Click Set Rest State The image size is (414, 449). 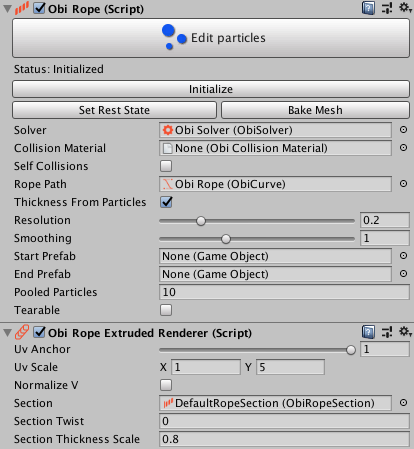(x=114, y=110)
